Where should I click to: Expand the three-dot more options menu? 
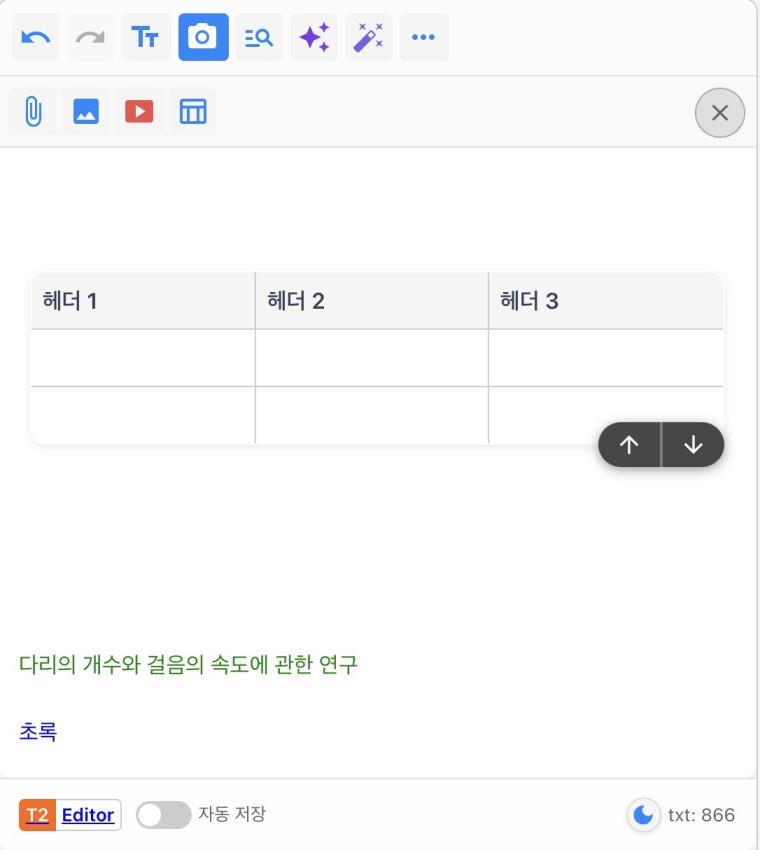[424, 37]
